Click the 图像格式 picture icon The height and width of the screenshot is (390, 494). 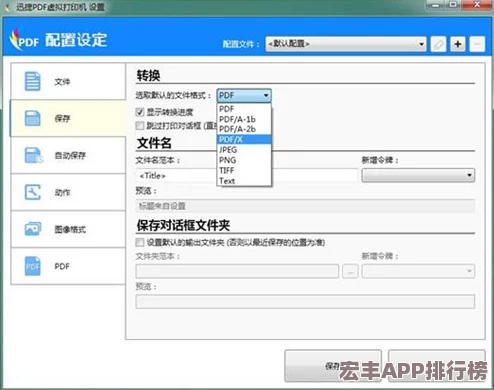pyautogui.click(x=33, y=229)
